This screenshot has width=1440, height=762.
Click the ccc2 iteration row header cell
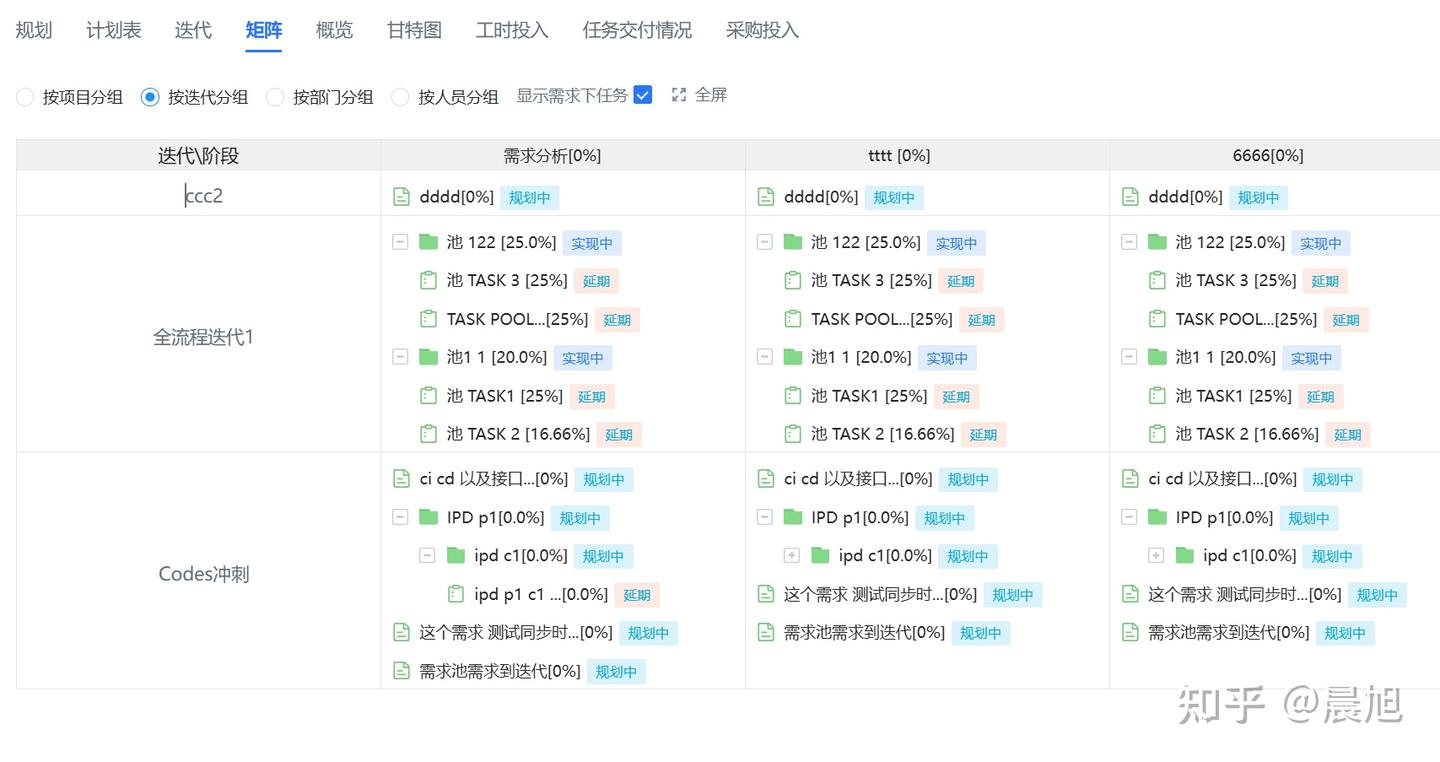[x=199, y=195]
